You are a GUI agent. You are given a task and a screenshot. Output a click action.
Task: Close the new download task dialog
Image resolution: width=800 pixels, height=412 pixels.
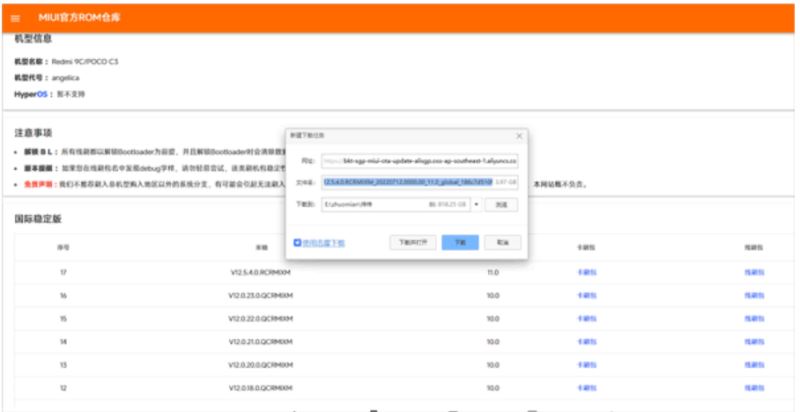[x=519, y=136]
